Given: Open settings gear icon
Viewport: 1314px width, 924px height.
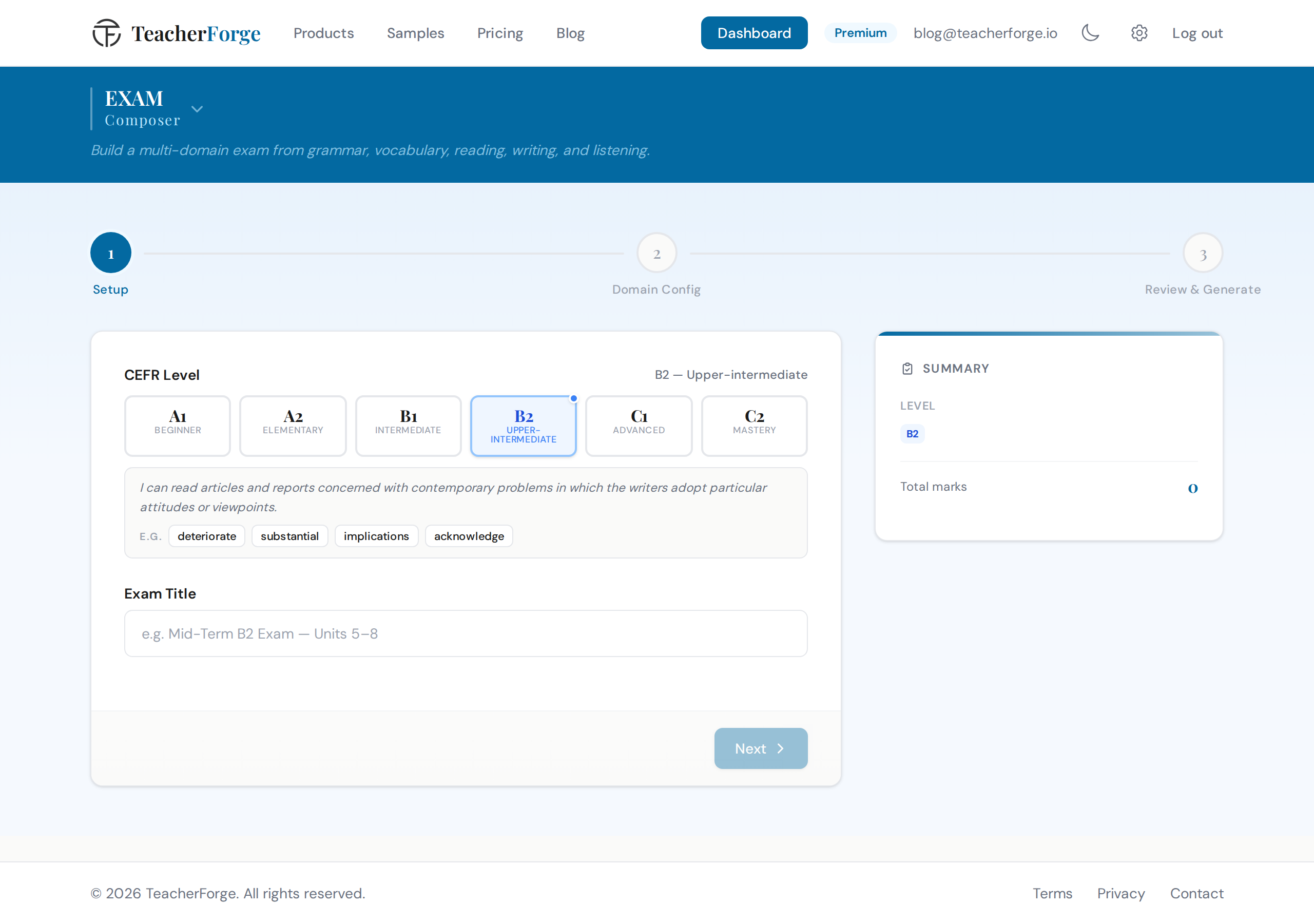Looking at the screenshot, I should point(1139,33).
